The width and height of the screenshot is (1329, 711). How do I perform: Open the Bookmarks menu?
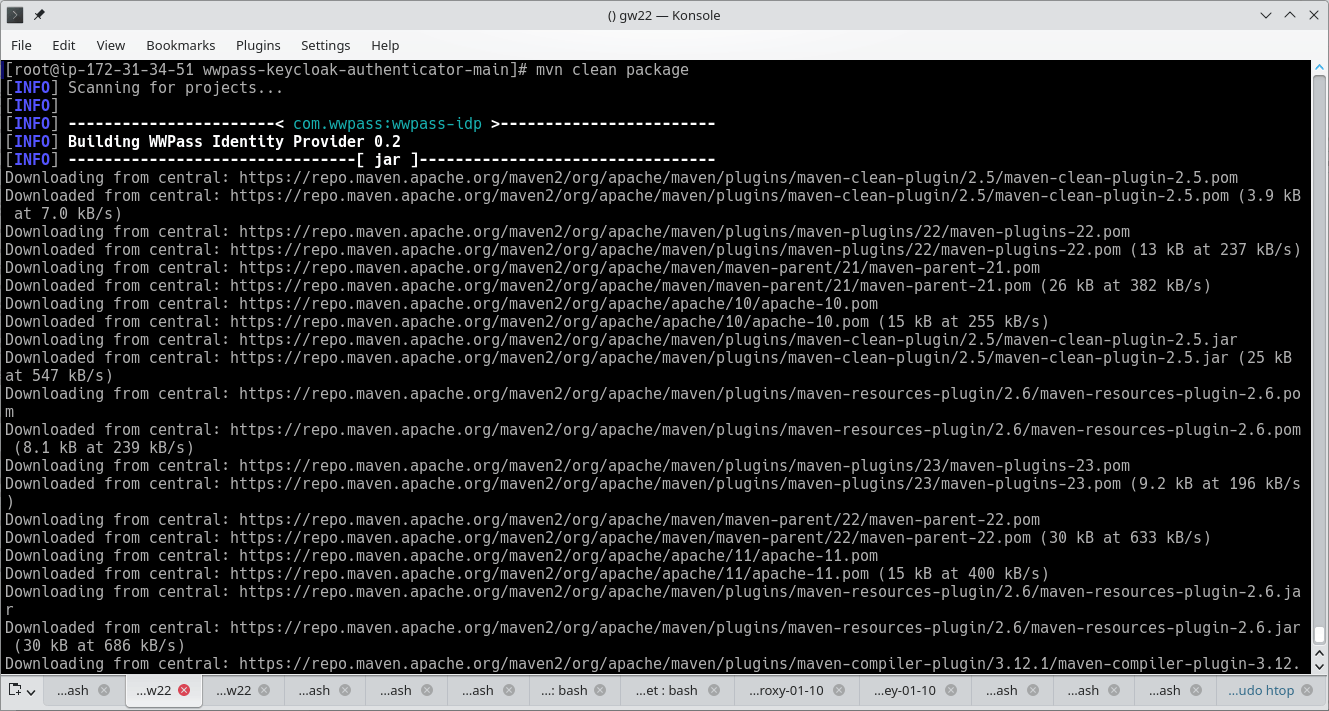181,45
